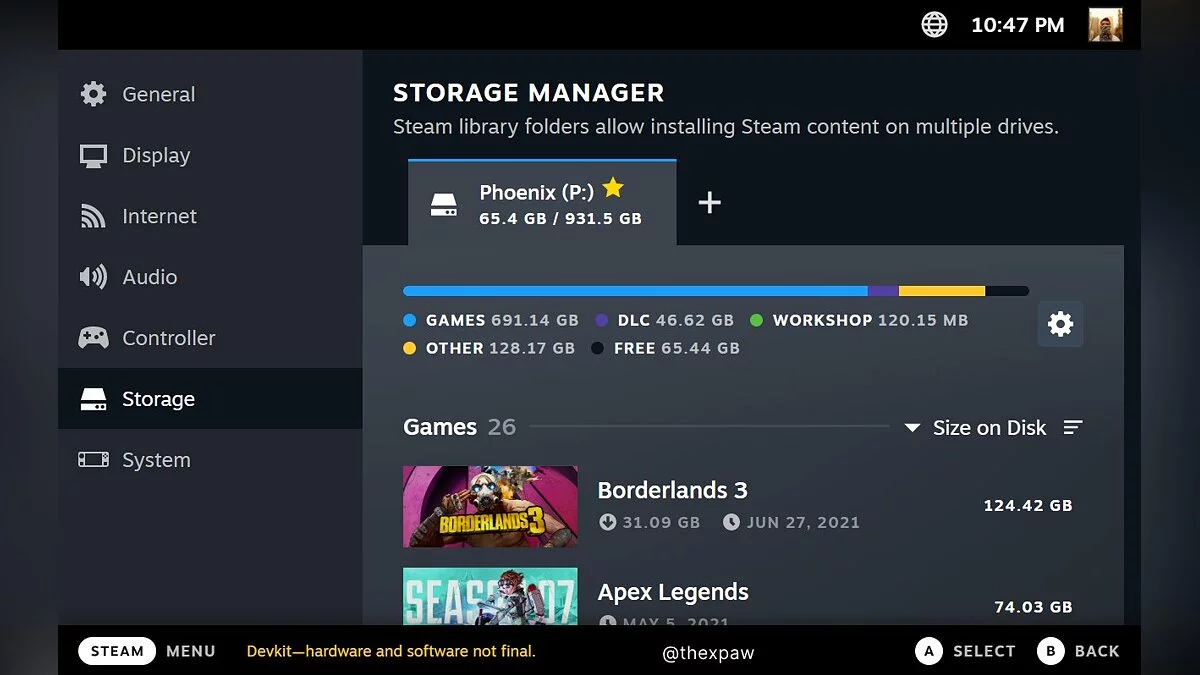This screenshot has width=1200, height=675.
Task: Click the Devkit hardware notice text
Action: coord(391,651)
